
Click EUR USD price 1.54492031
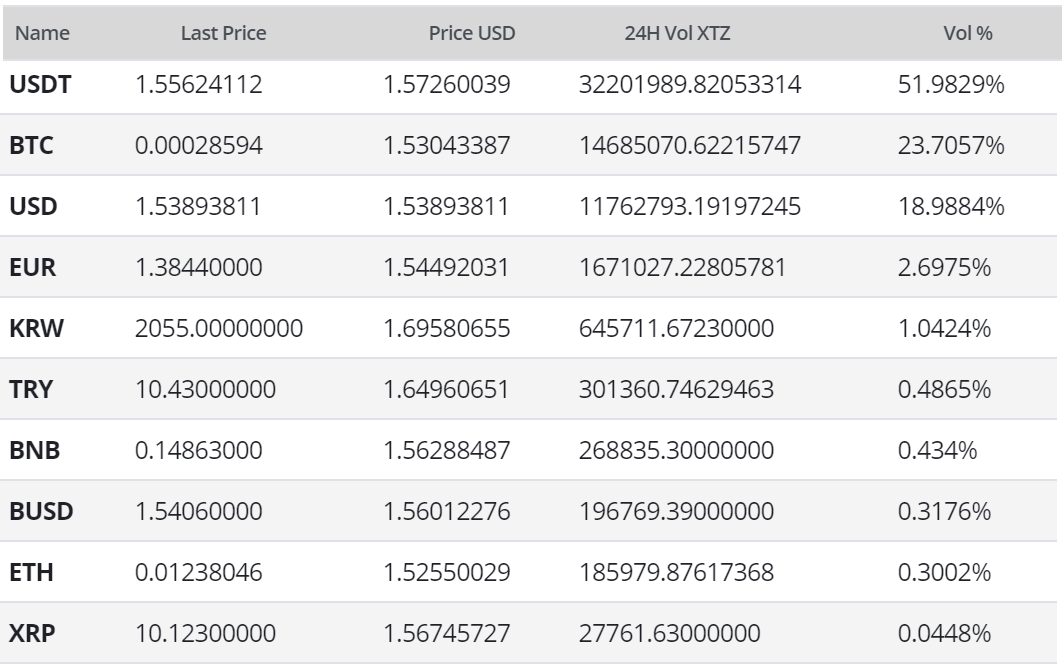tap(446, 267)
